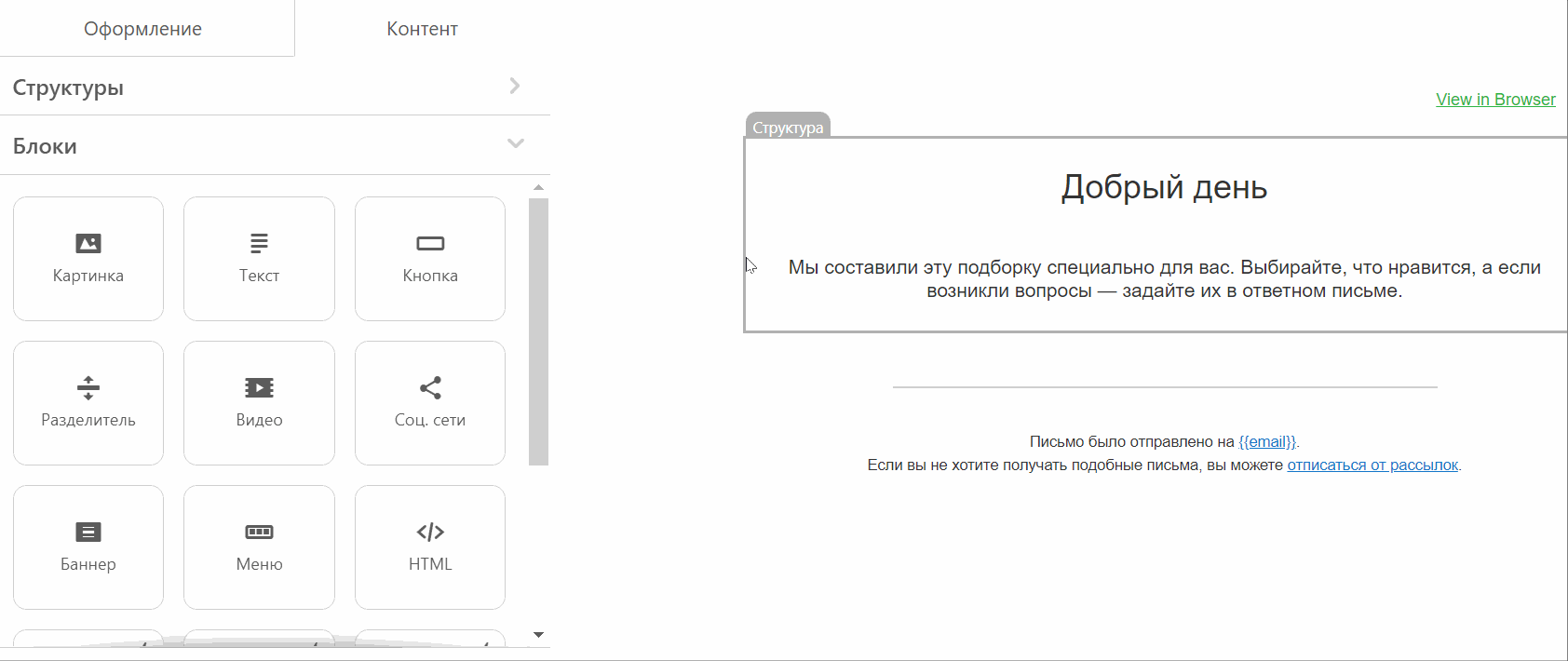Select the Меню menu block icon
Screen dimensions: 1568x661
[x=259, y=533]
